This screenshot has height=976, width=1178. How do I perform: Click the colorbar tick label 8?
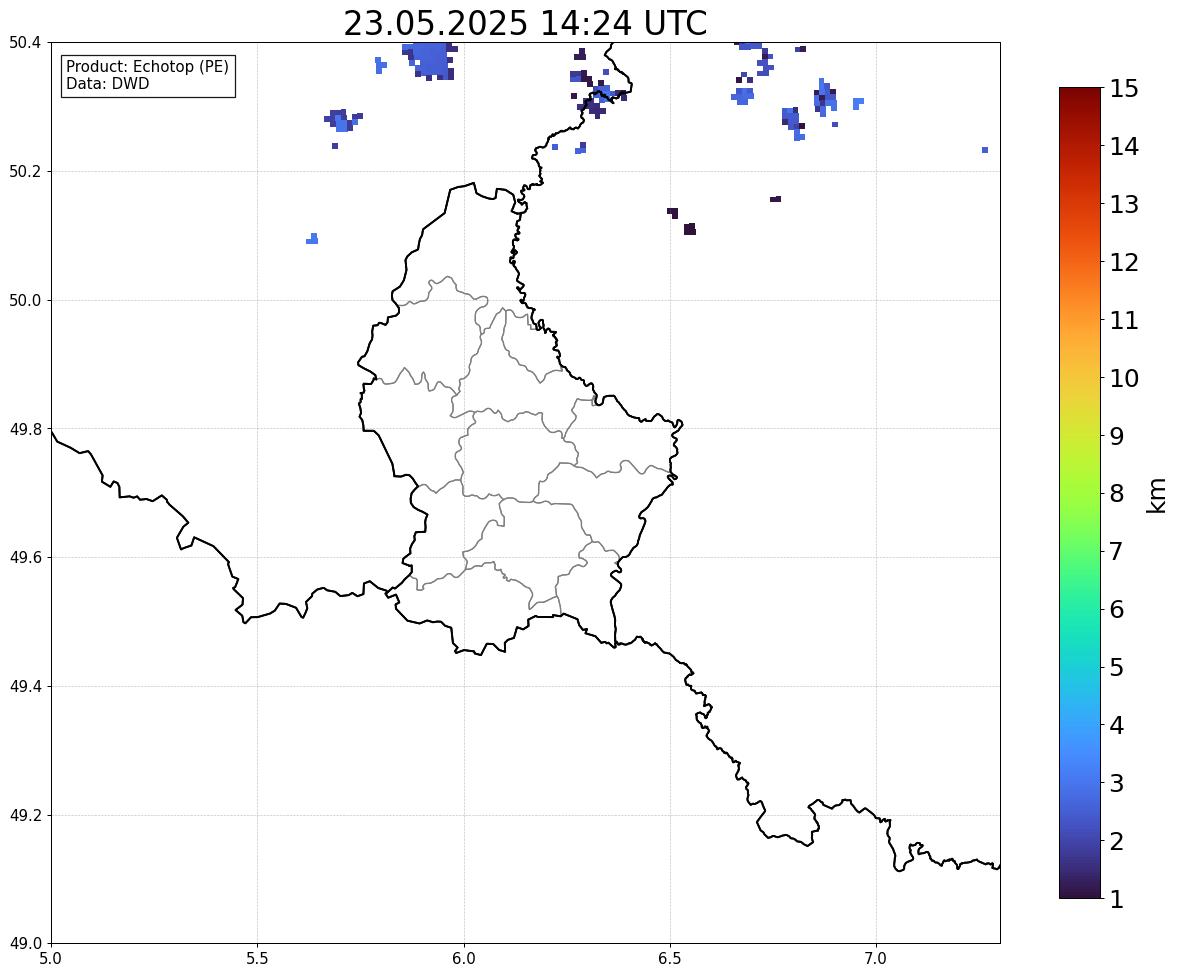(1116, 494)
